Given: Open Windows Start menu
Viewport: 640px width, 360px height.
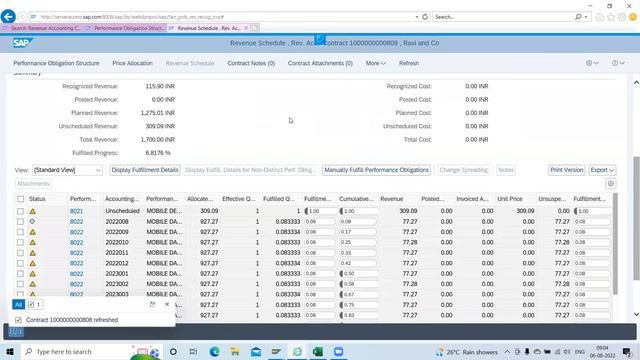Looking at the screenshot, I should coord(9,351).
